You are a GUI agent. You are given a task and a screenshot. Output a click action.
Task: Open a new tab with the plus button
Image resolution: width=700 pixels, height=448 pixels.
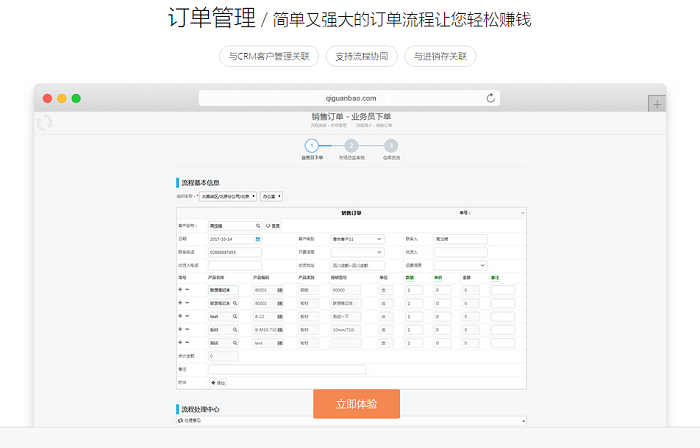[x=657, y=104]
